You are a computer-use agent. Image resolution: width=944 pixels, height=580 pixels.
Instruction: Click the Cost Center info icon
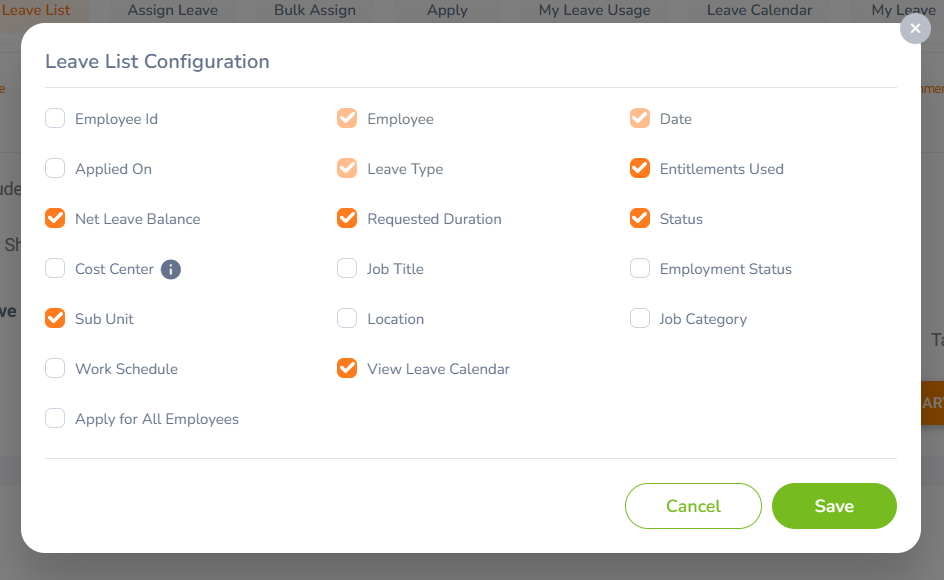[171, 269]
